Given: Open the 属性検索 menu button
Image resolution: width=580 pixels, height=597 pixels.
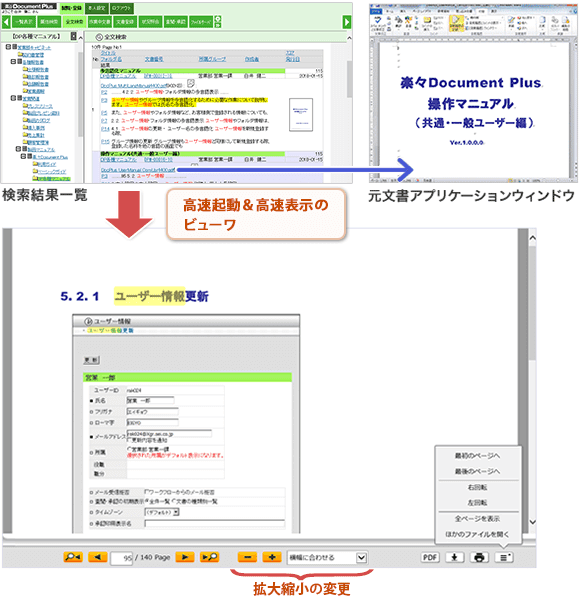Looking at the screenshot, I should [x=49, y=22].
